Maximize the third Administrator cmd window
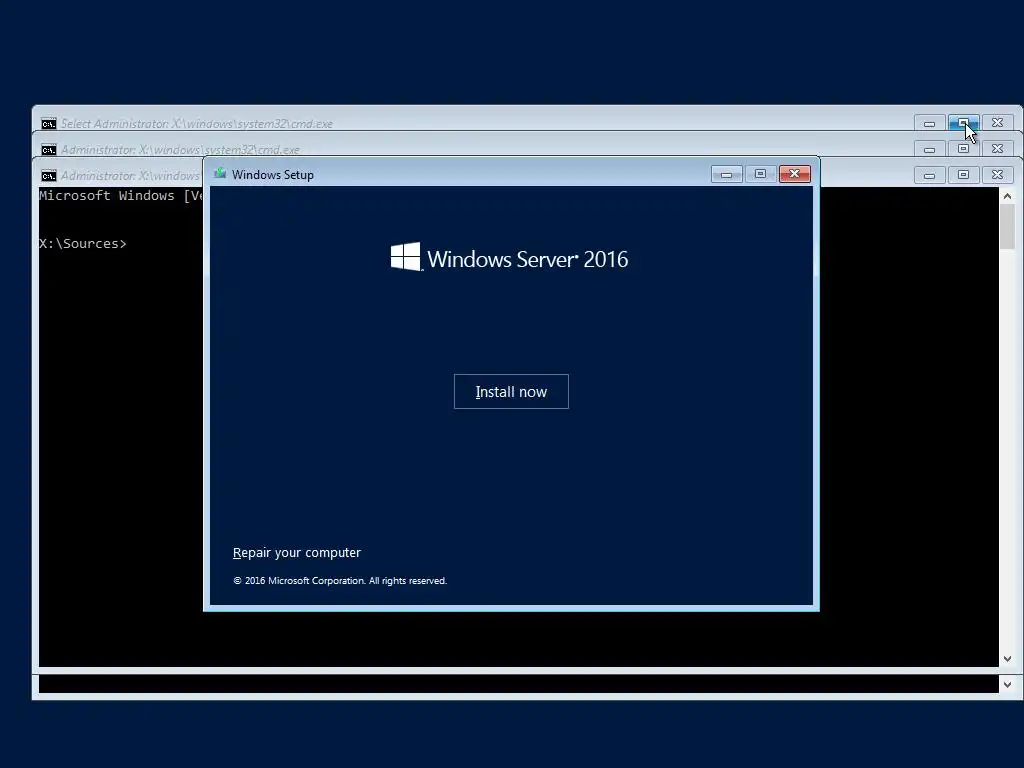Image resolution: width=1024 pixels, height=768 pixels. click(x=963, y=174)
